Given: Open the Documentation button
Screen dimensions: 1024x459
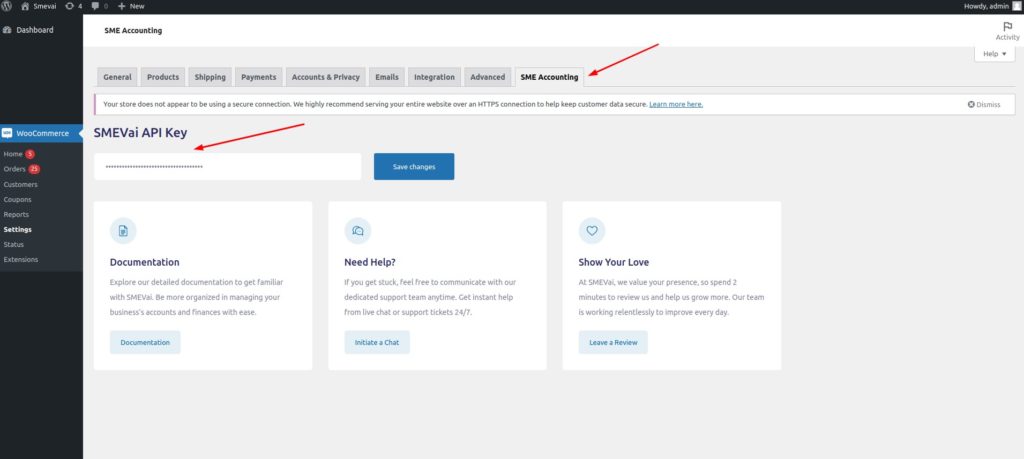Looking at the screenshot, I should click(145, 342).
